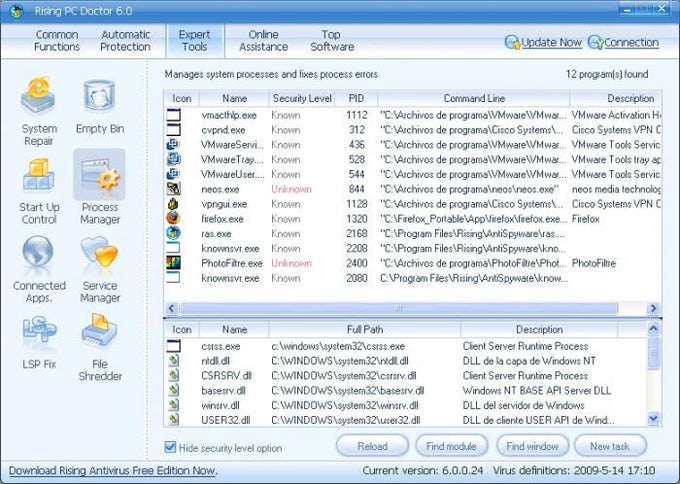
Task: Select the VMwareTray process icon
Action: (173, 159)
